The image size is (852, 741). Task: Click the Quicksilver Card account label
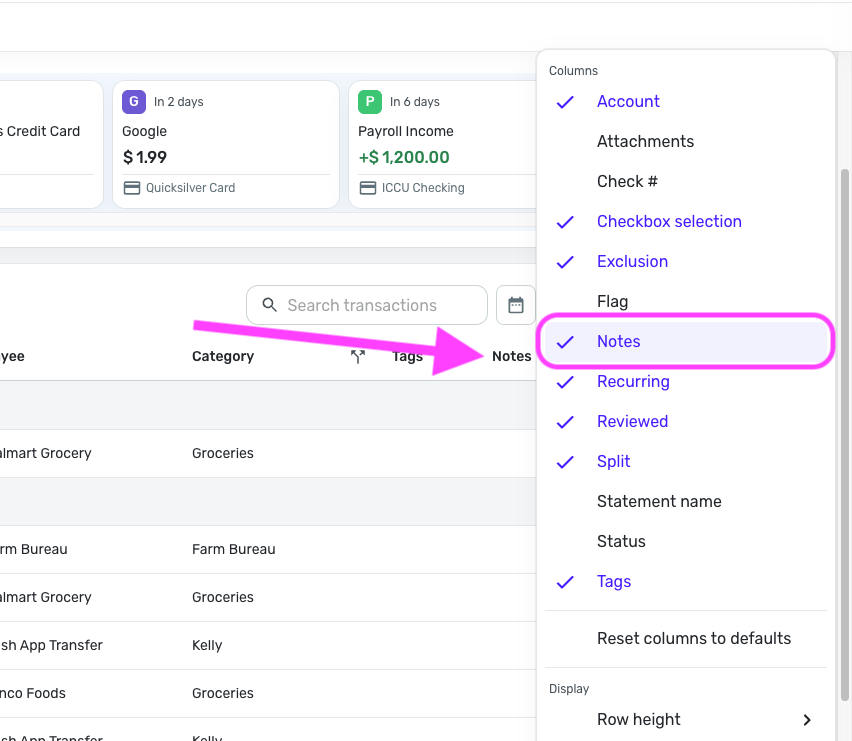click(x=190, y=188)
